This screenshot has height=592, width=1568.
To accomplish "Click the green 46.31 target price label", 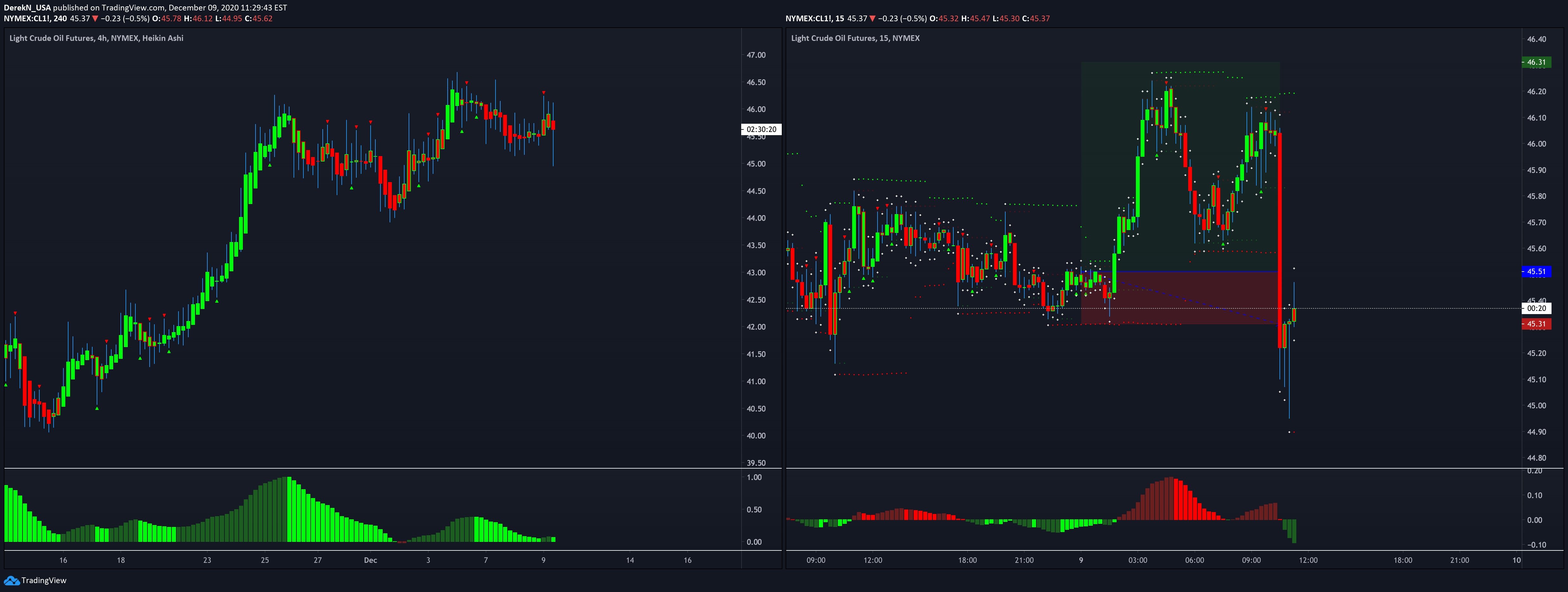I will tap(1536, 62).
